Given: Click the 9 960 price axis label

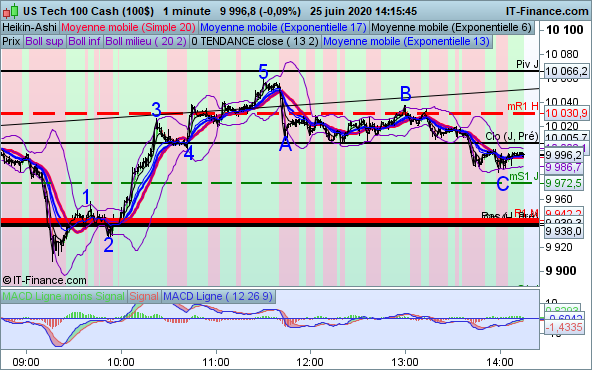Looking at the screenshot, I should pos(560,199).
